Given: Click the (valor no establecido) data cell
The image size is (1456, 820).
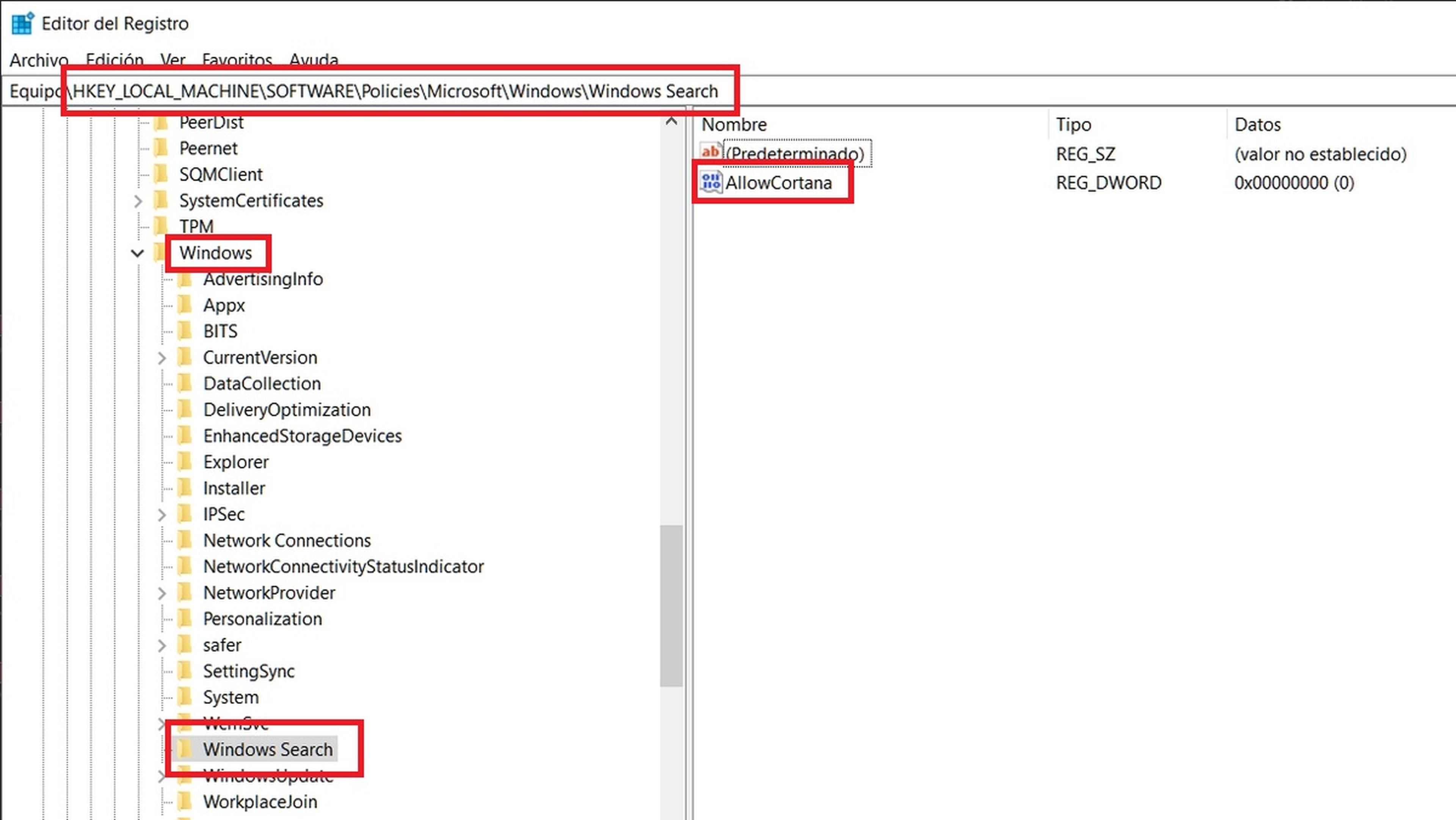Looking at the screenshot, I should coord(1320,154).
